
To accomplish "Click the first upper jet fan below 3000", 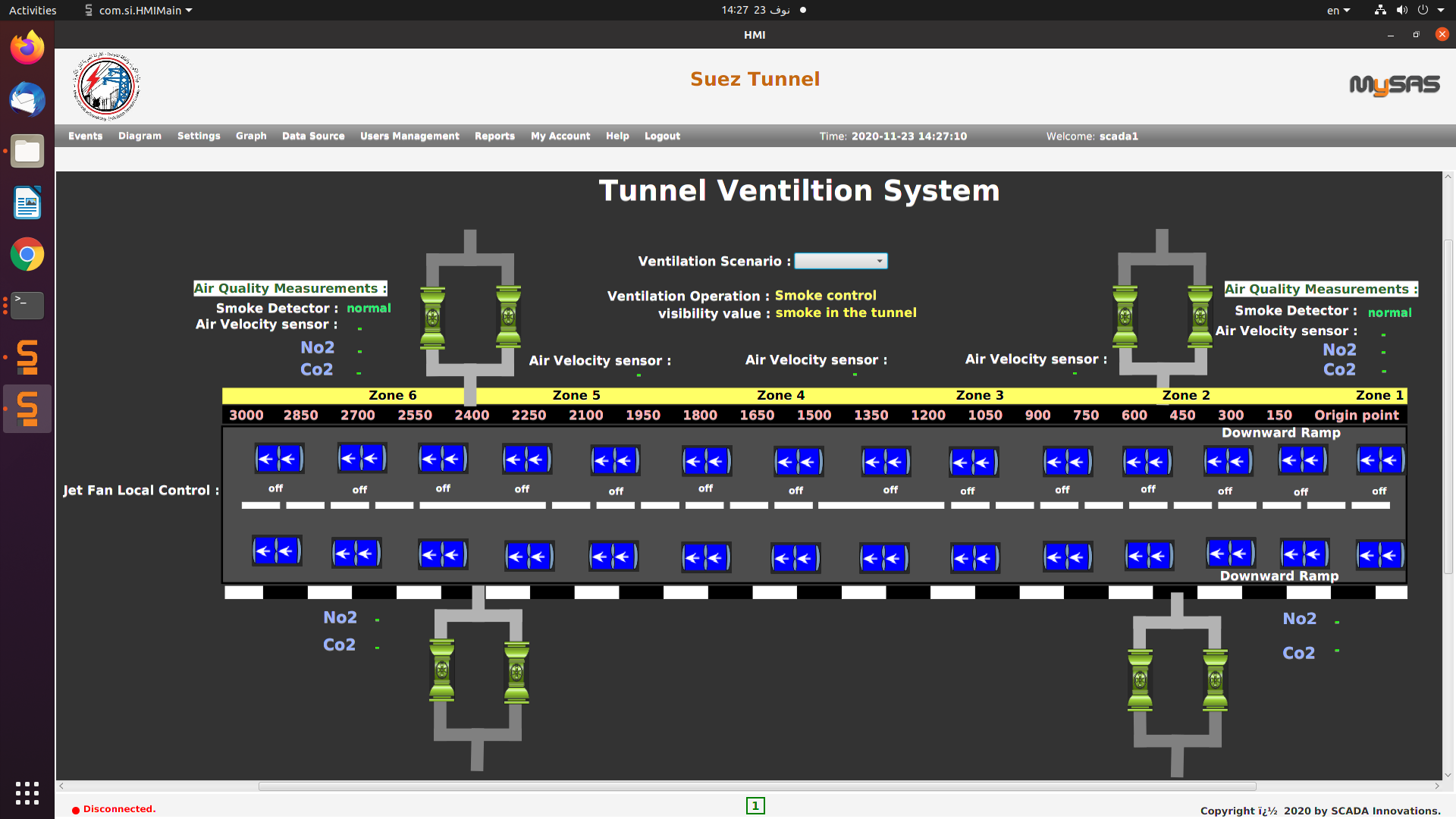I will coord(278,459).
